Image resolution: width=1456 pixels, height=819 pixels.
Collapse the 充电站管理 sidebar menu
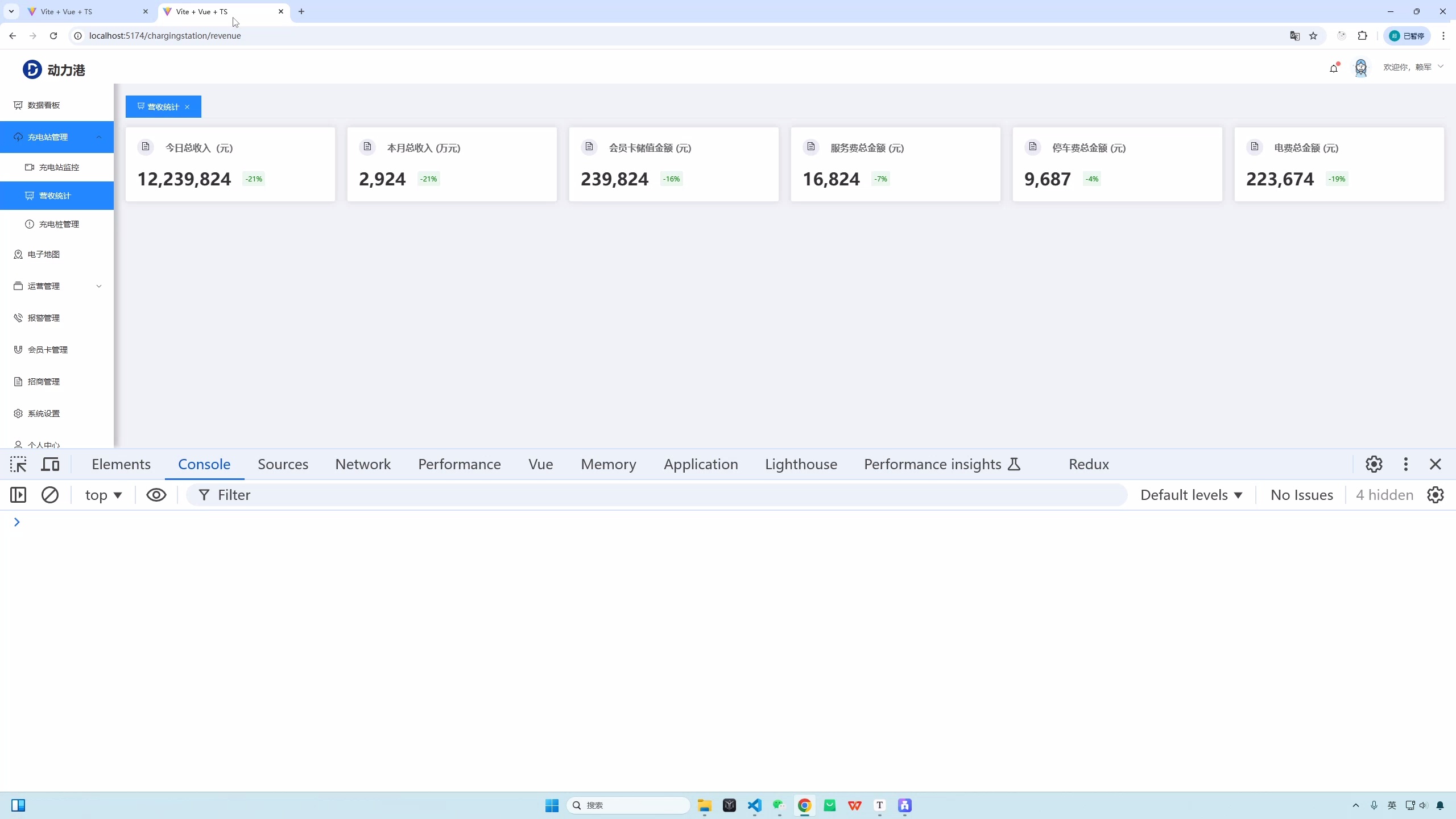coord(99,137)
